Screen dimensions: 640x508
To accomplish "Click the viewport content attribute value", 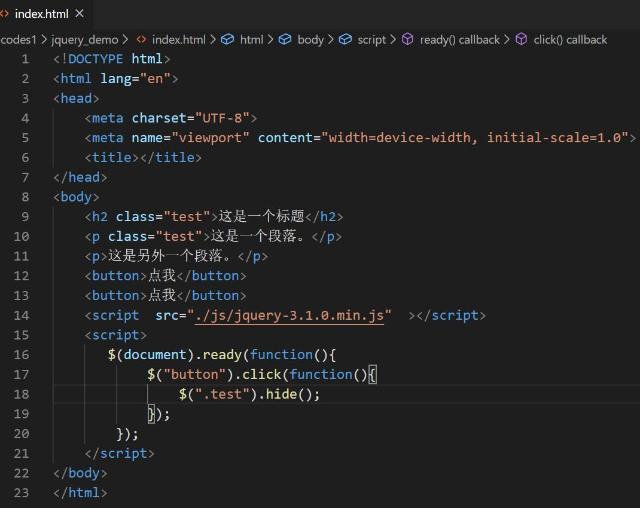I will coord(476,138).
